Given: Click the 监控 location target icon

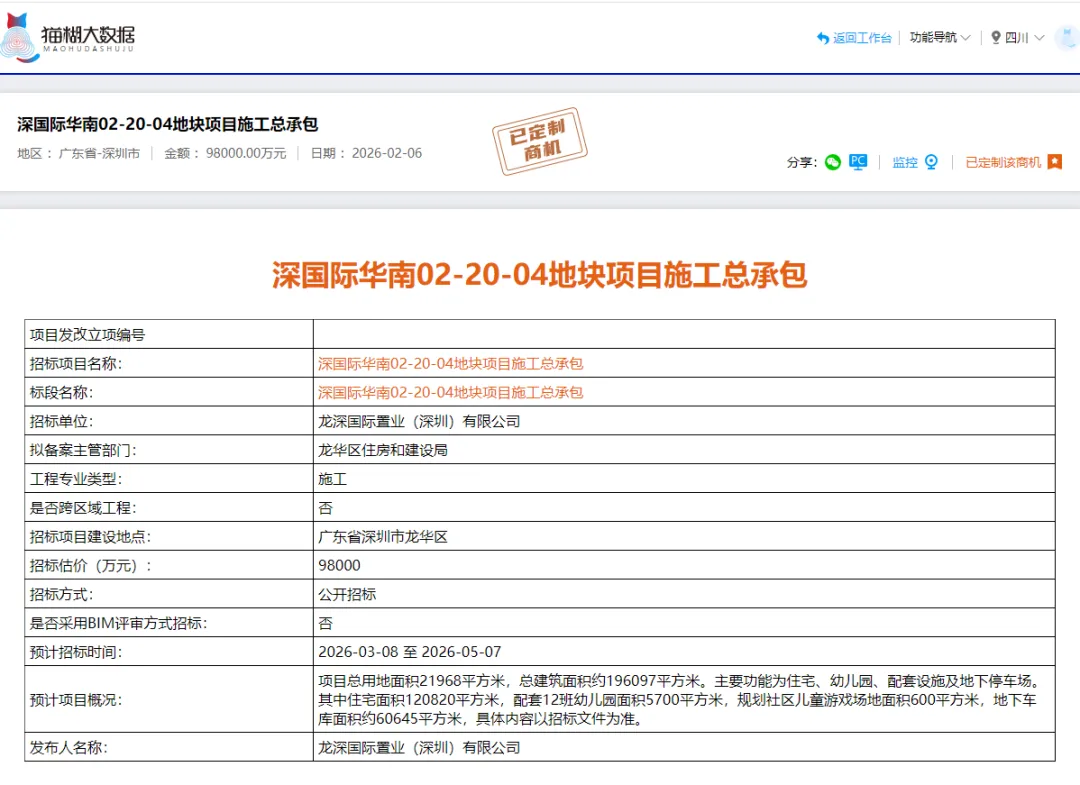Looking at the screenshot, I should click(x=931, y=163).
